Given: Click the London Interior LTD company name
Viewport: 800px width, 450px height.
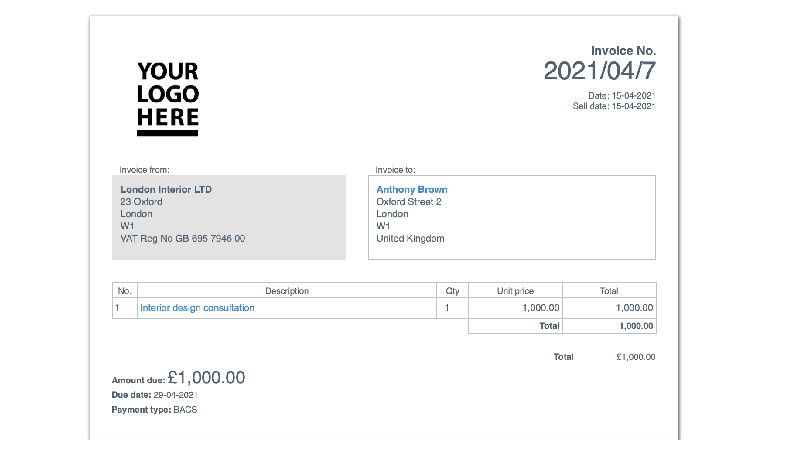Looking at the screenshot, I should [166, 190].
